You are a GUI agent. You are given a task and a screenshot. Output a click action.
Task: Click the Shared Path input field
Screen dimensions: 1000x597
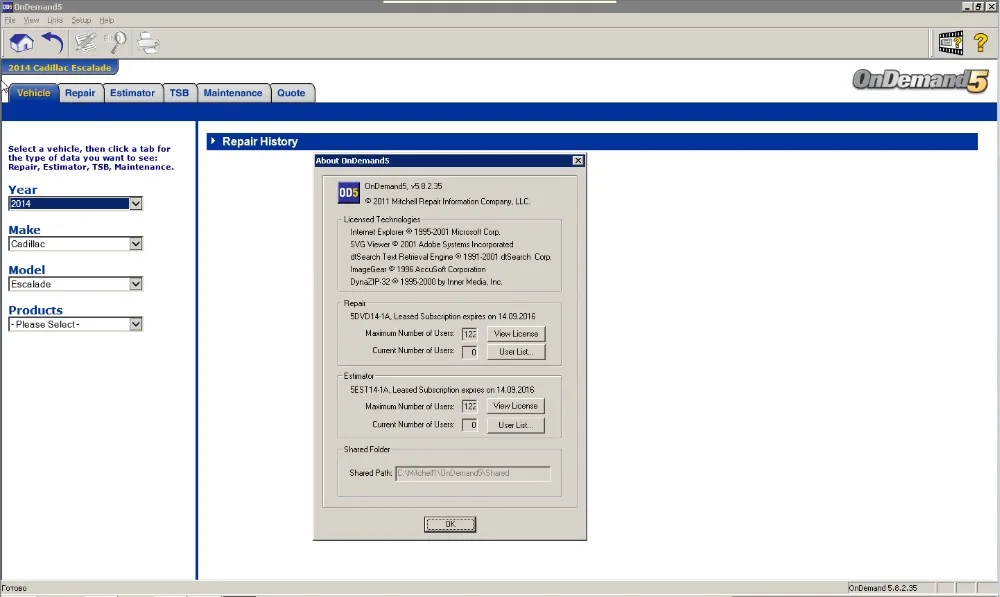tap(473, 473)
